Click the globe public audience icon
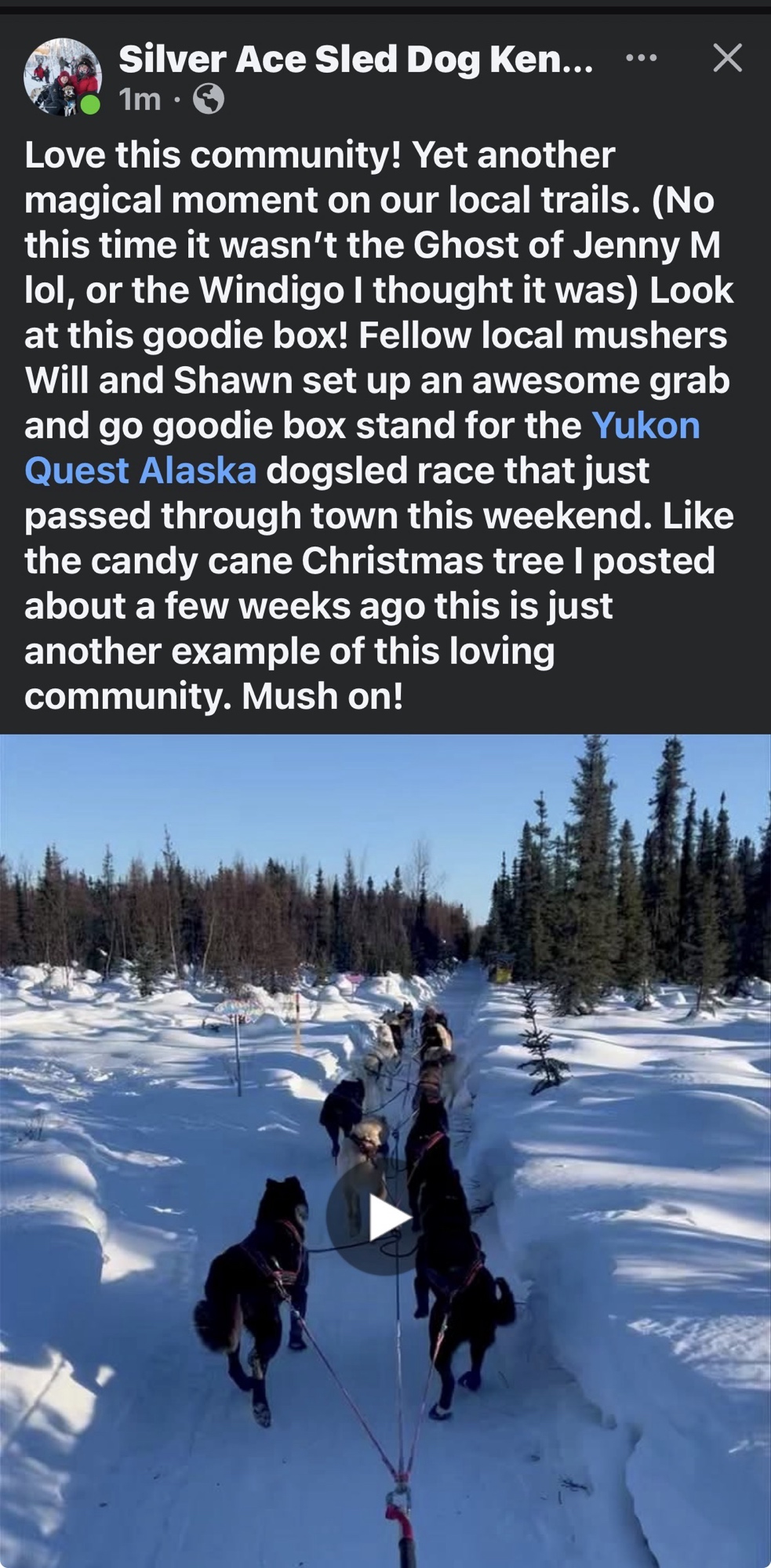The image size is (771, 1568). [209, 100]
